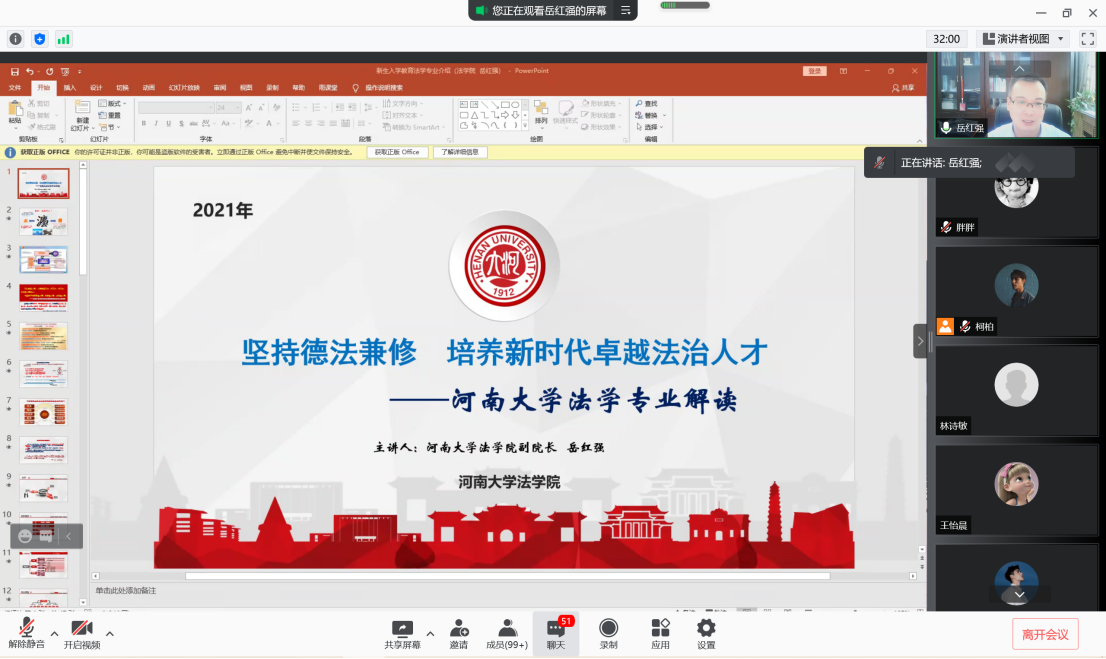Start 录制 recording
This screenshot has height=659, width=1106.
(x=608, y=634)
